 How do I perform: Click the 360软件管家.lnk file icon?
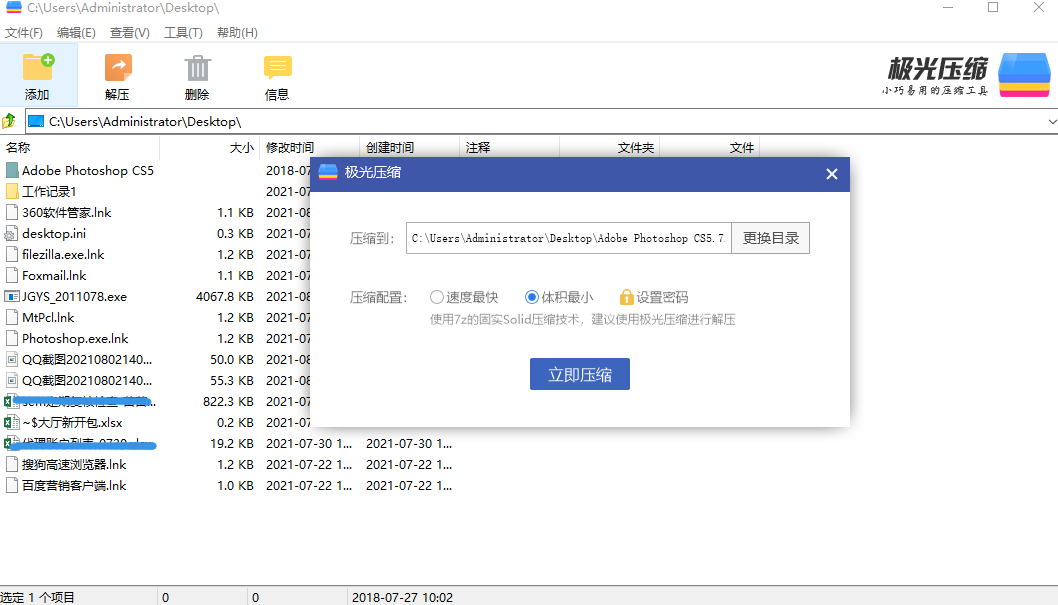[11, 212]
